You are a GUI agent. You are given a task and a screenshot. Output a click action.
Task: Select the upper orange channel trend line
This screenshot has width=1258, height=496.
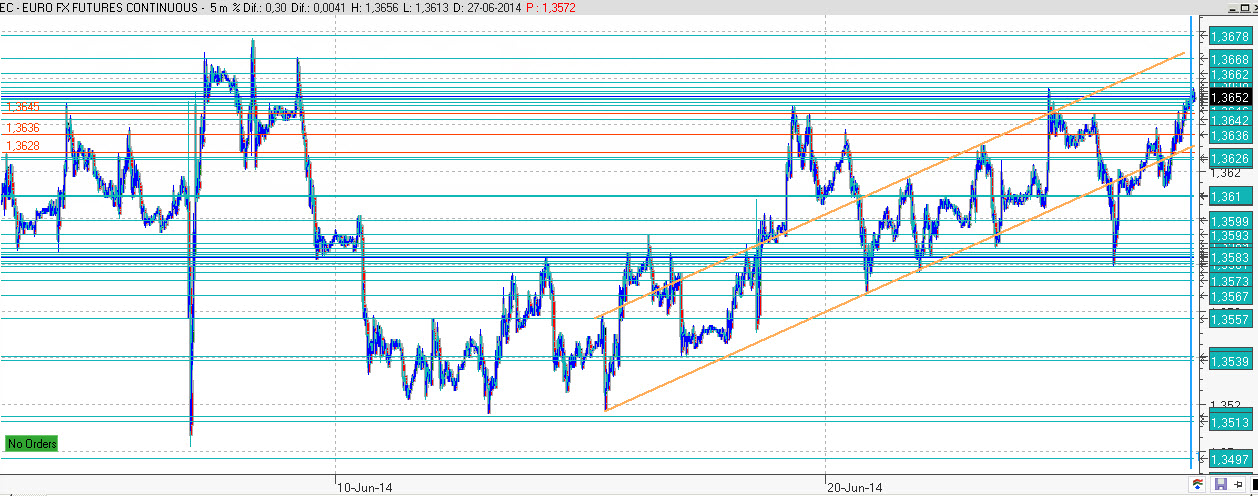(x=890, y=185)
